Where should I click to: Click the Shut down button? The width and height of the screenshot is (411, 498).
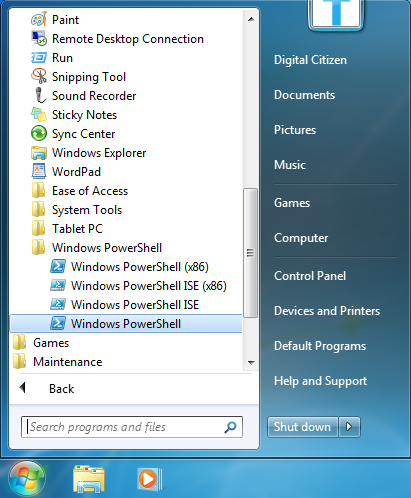coord(303,427)
